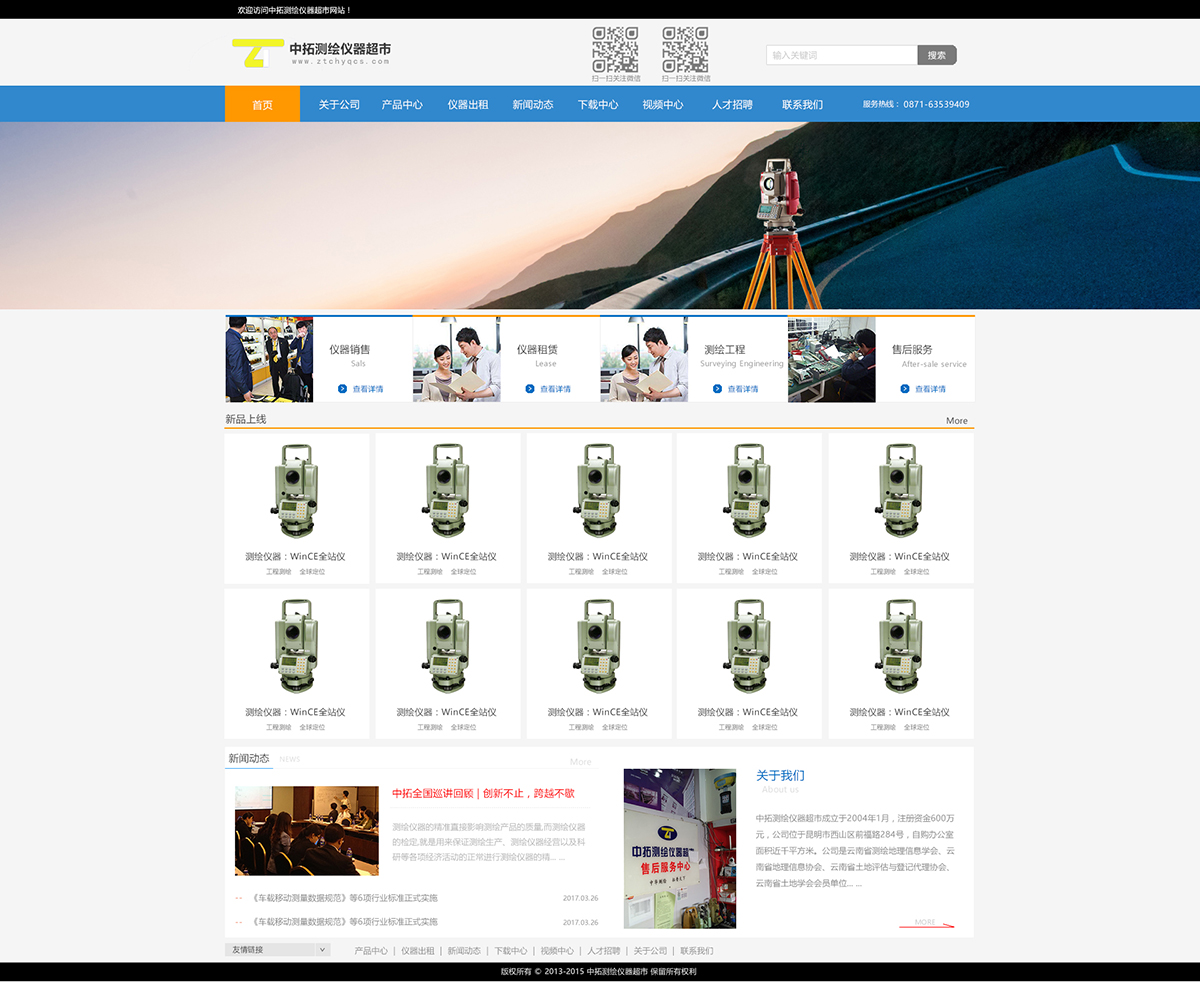Screen dimensions: 1200x1000
Task: Click More beside the 新品上线 heading
Action: click(956, 421)
